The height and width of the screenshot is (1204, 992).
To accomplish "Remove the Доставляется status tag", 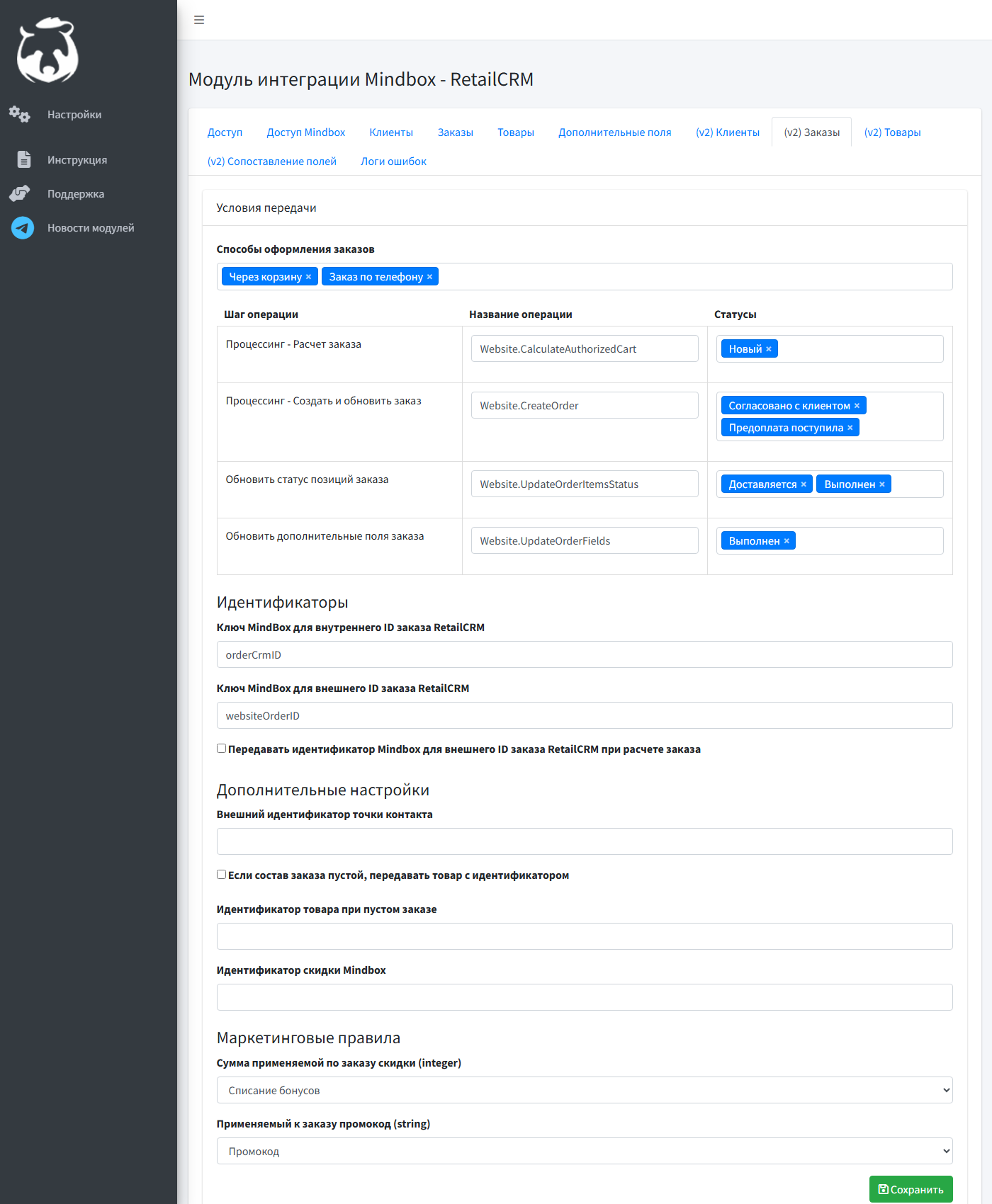I will point(804,484).
